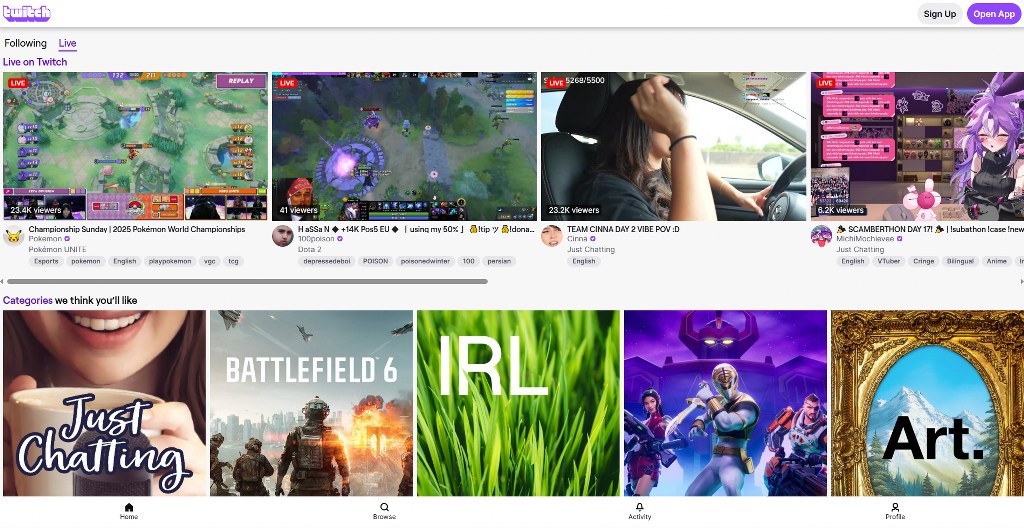Open the Browse search icon
This screenshot has width=1024, height=528.
[384, 507]
